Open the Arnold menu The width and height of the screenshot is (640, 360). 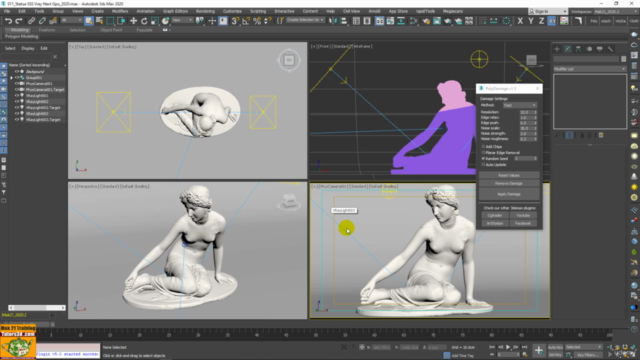click(x=374, y=11)
